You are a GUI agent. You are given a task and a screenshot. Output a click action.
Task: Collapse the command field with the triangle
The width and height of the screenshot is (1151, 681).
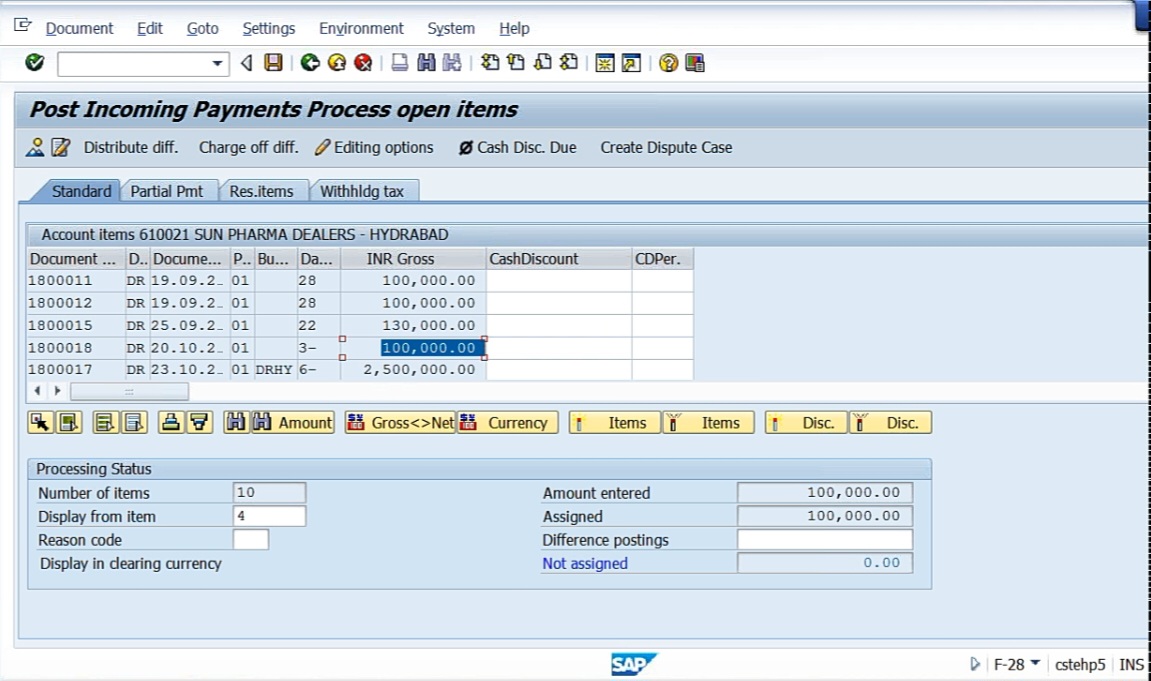click(247, 64)
